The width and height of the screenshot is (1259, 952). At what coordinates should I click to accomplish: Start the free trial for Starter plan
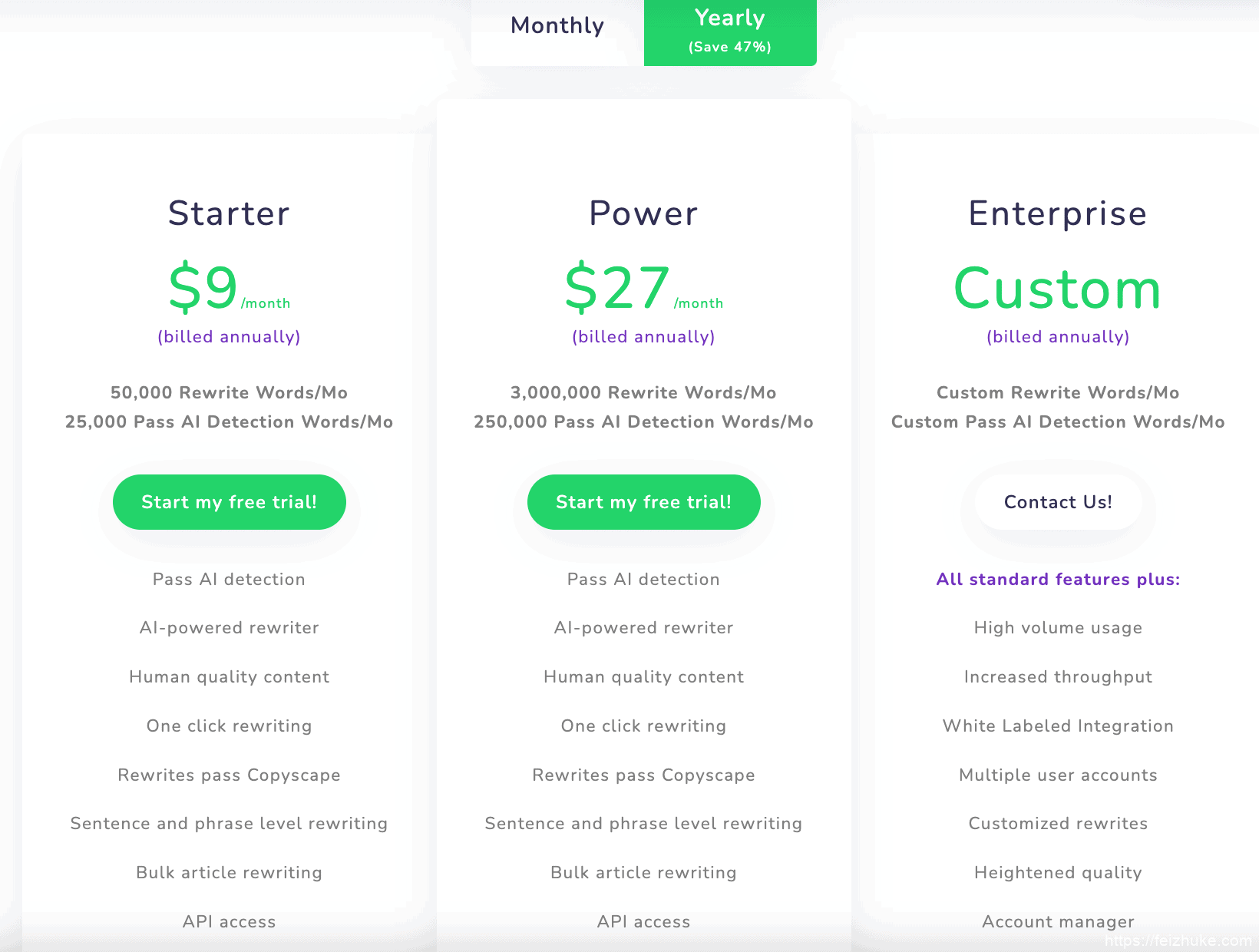229,502
